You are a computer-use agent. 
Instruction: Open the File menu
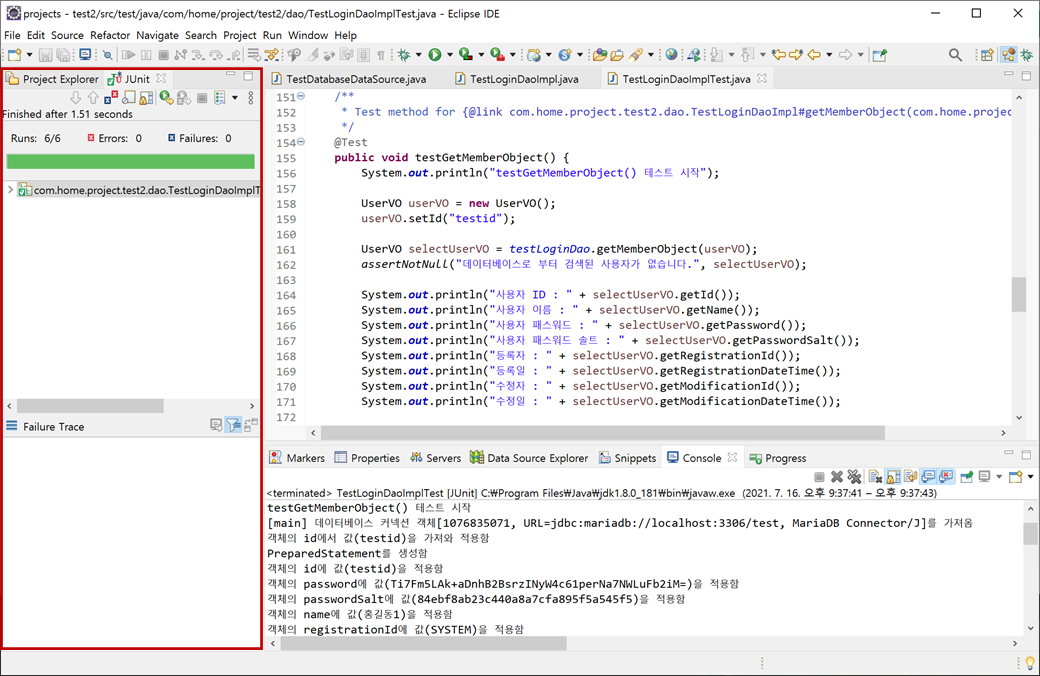tap(12, 35)
